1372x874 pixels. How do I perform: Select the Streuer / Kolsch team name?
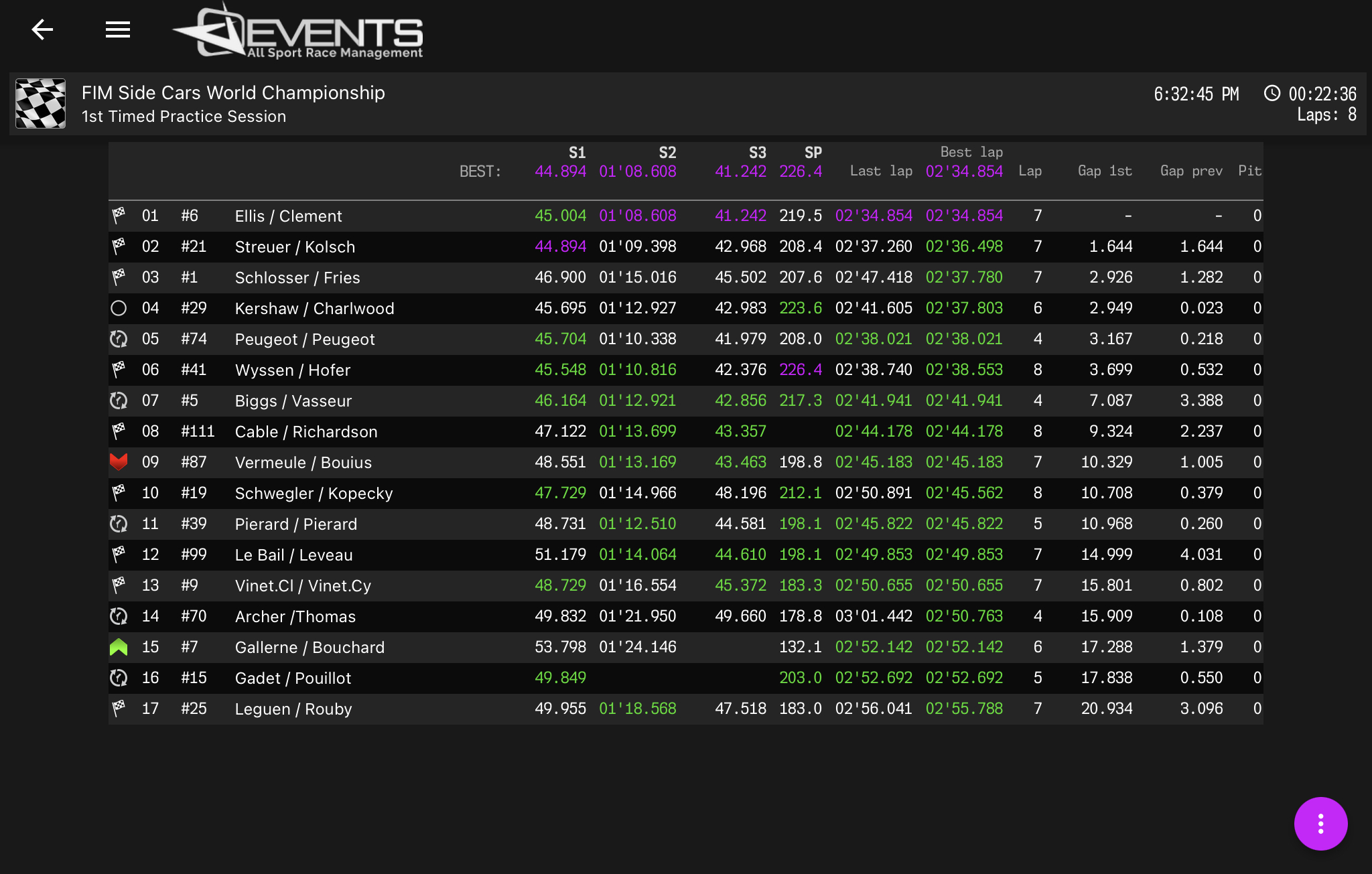point(295,246)
